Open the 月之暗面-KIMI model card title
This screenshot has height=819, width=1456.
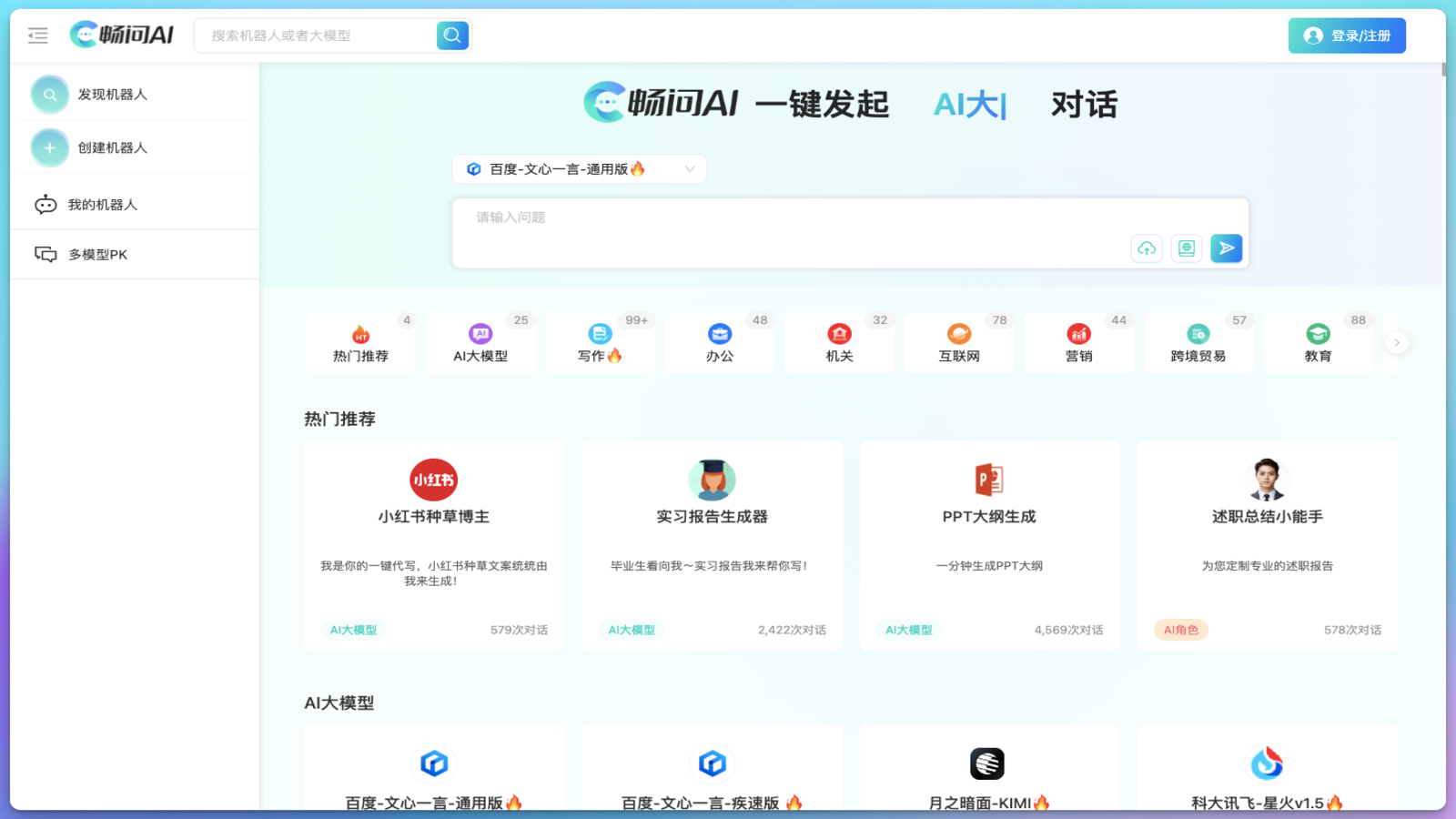(x=989, y=803)
